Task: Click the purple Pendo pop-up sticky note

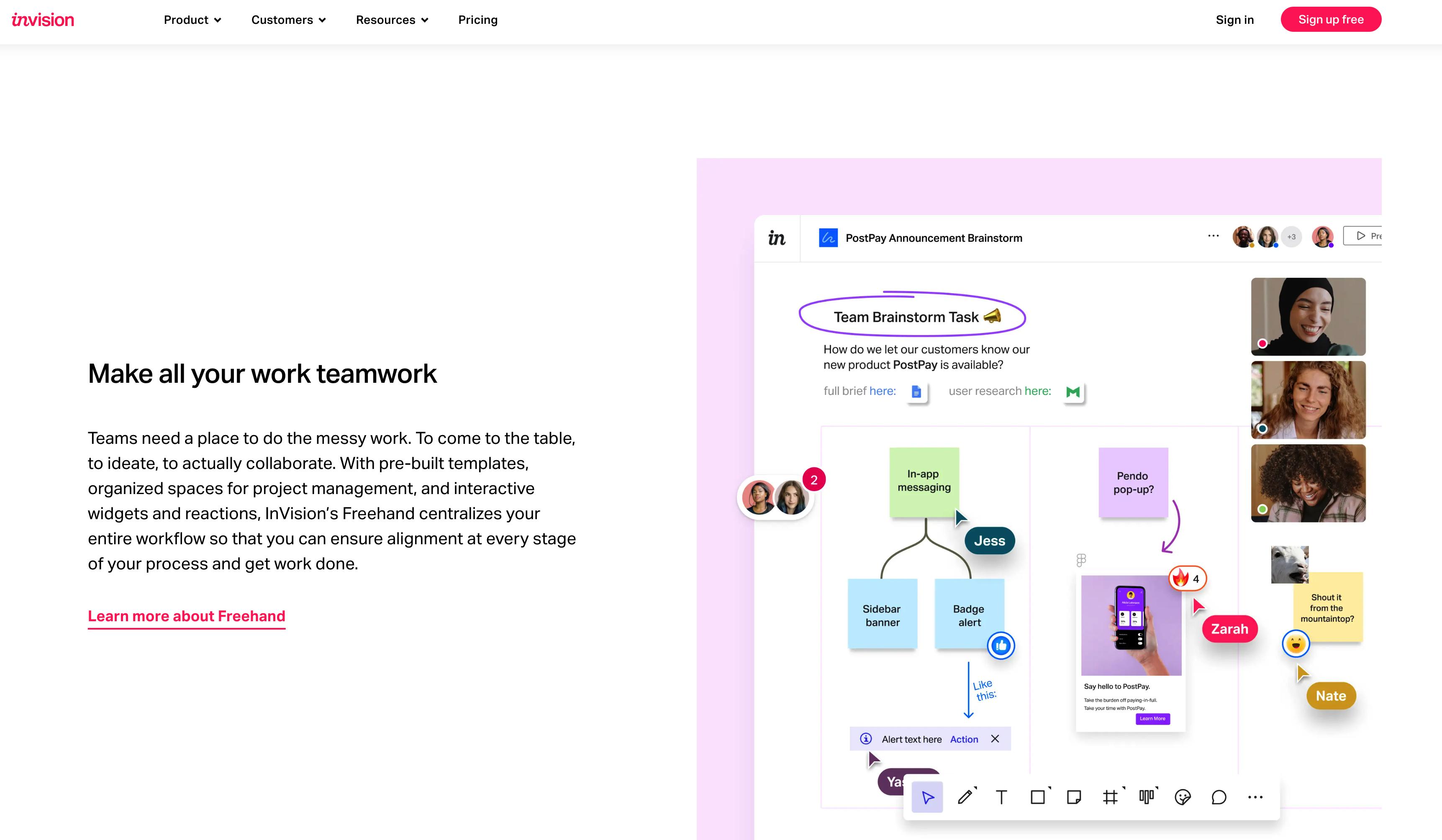Action: tap(1133, 482)
